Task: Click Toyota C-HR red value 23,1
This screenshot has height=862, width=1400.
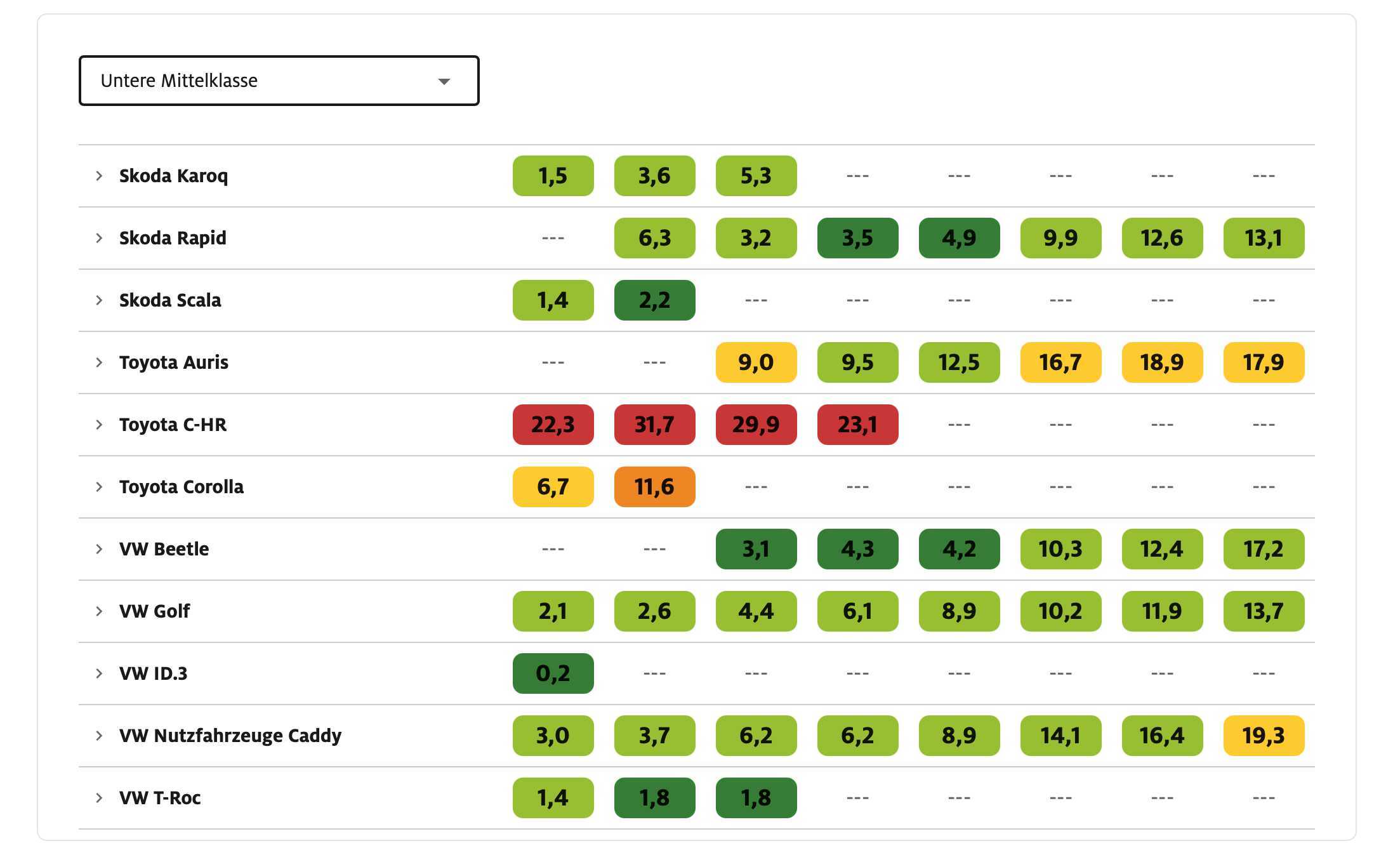Action: [x=858, y=425]
